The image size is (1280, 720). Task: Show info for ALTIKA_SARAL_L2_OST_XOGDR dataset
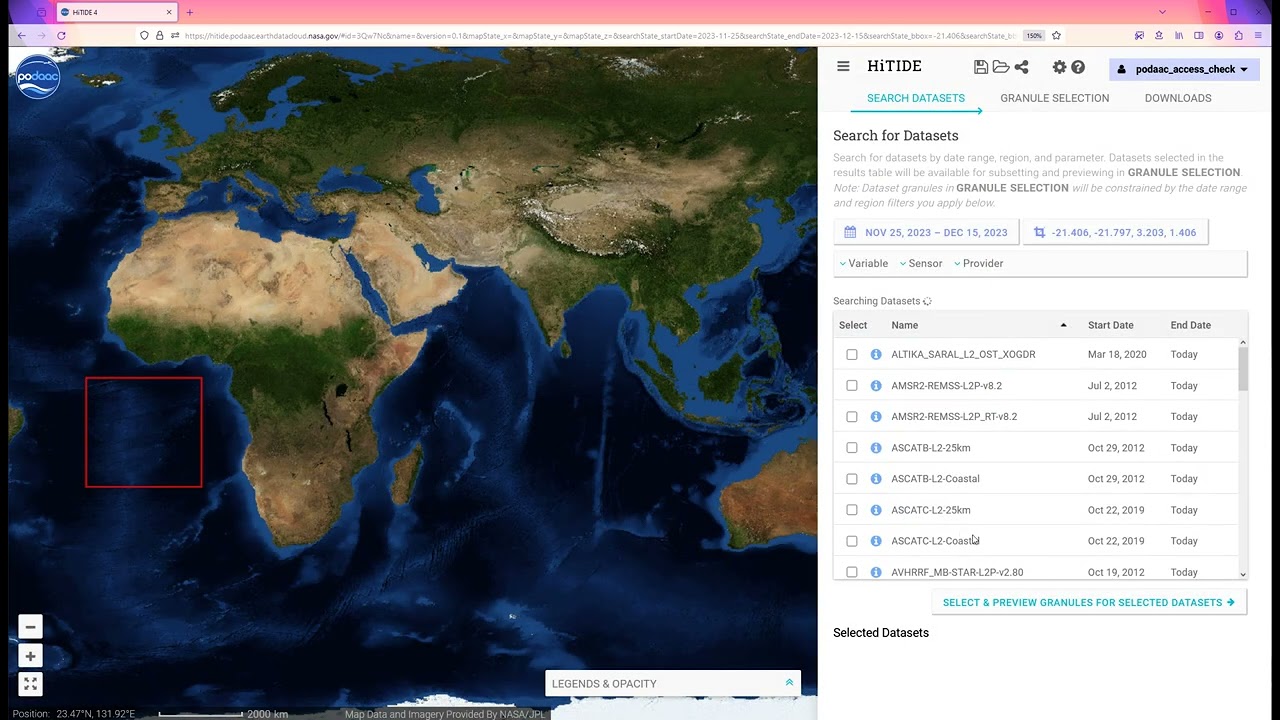tap(876, 354)
